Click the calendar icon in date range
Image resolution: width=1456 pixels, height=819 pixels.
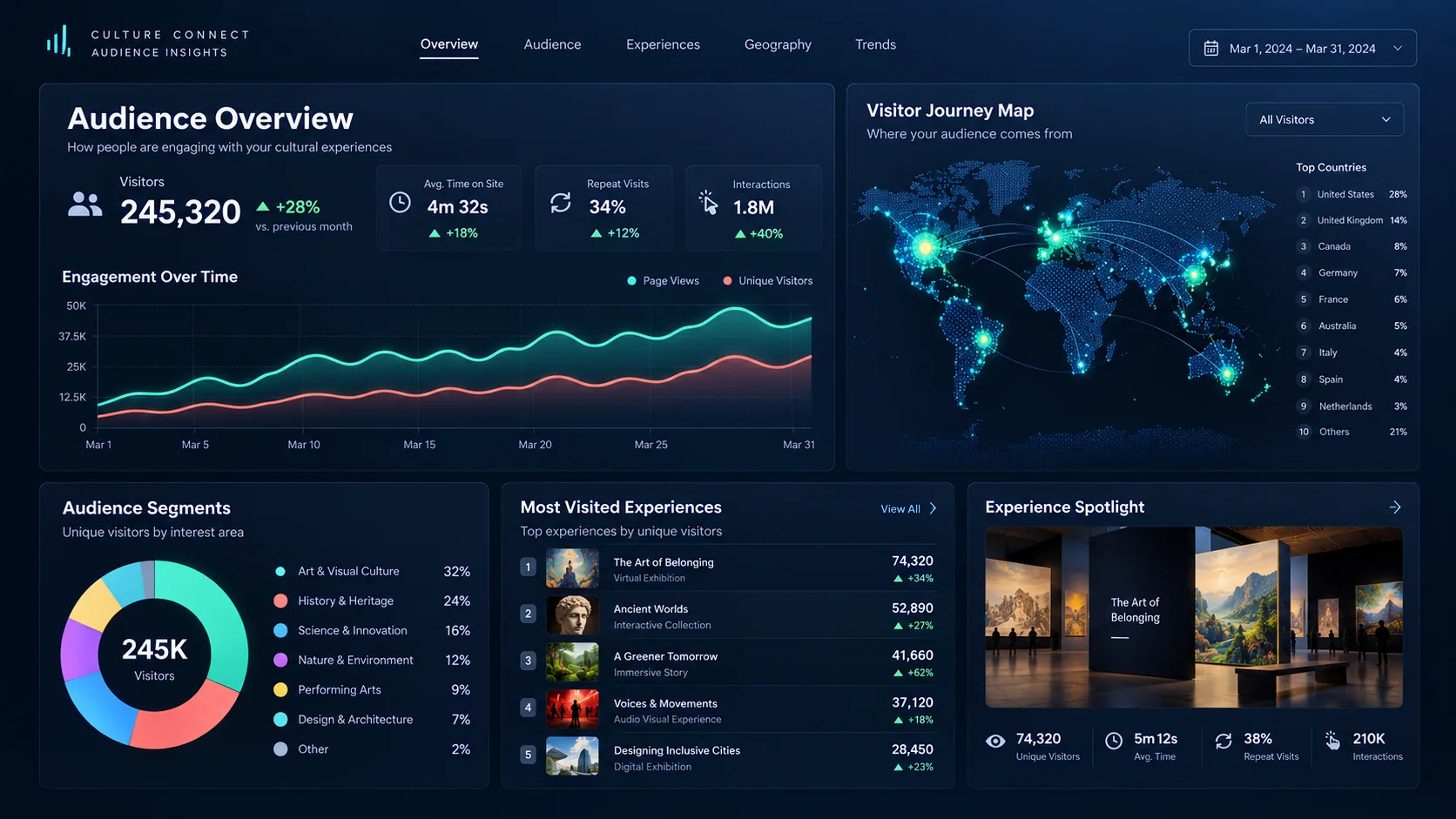[x=1210, y=49]
